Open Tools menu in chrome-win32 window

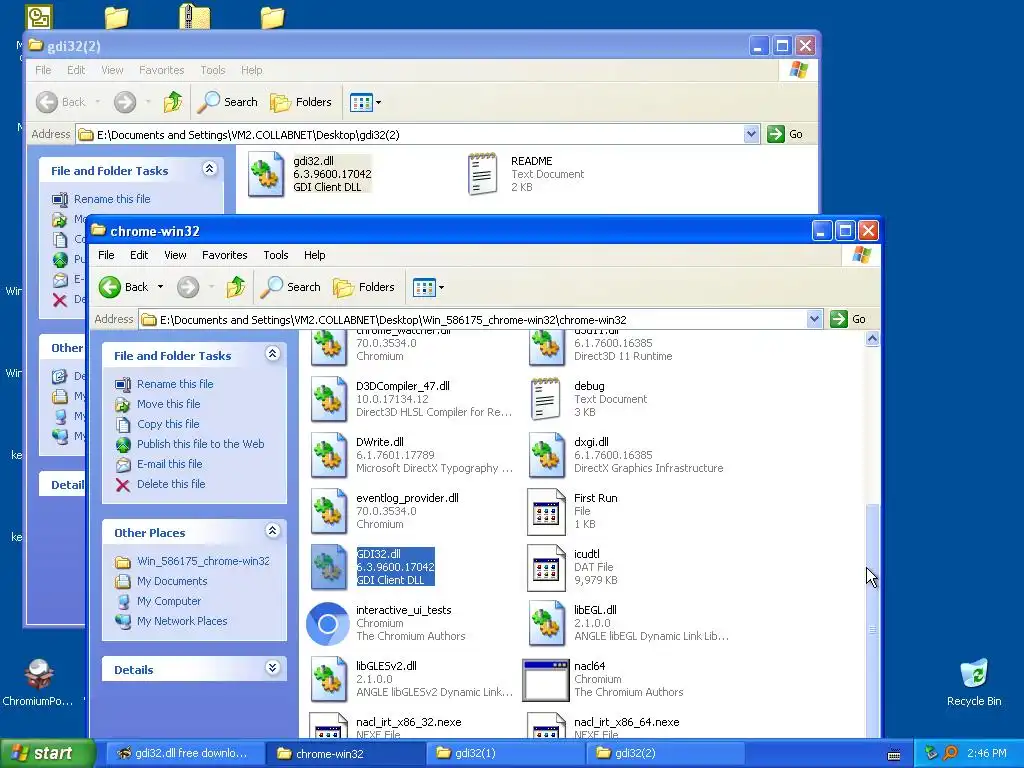coord(276,255)
